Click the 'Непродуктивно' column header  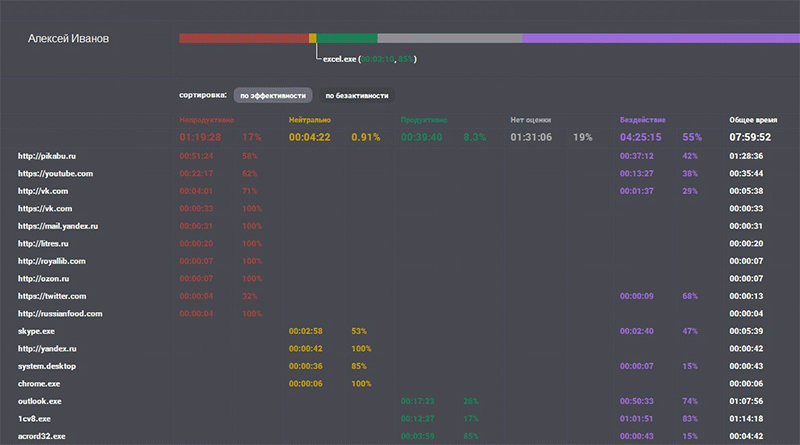pos(207,120)
